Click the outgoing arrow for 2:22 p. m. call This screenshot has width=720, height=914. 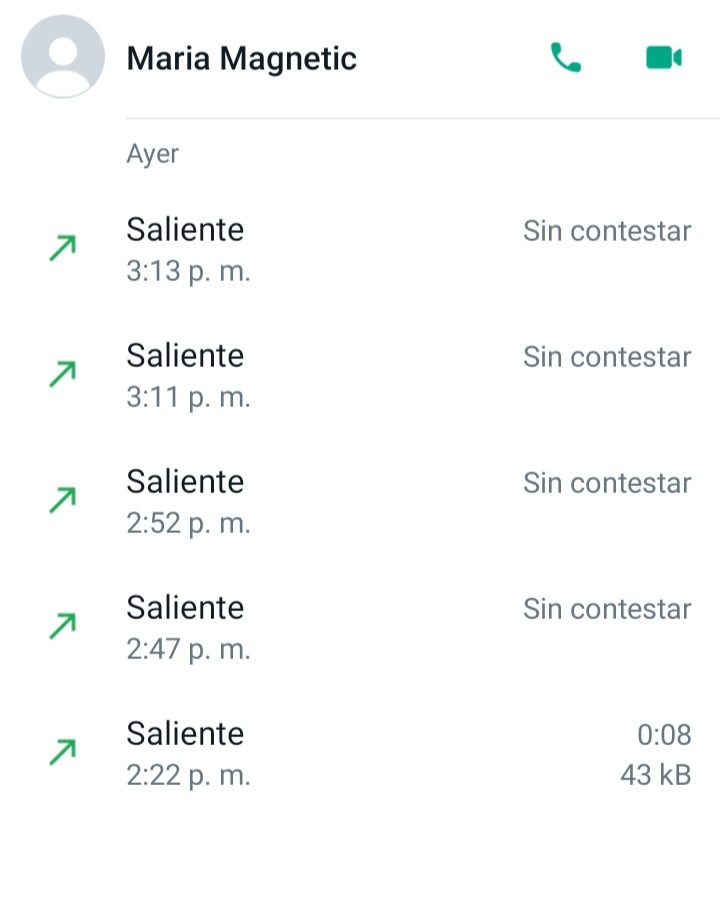pos(63,752)
